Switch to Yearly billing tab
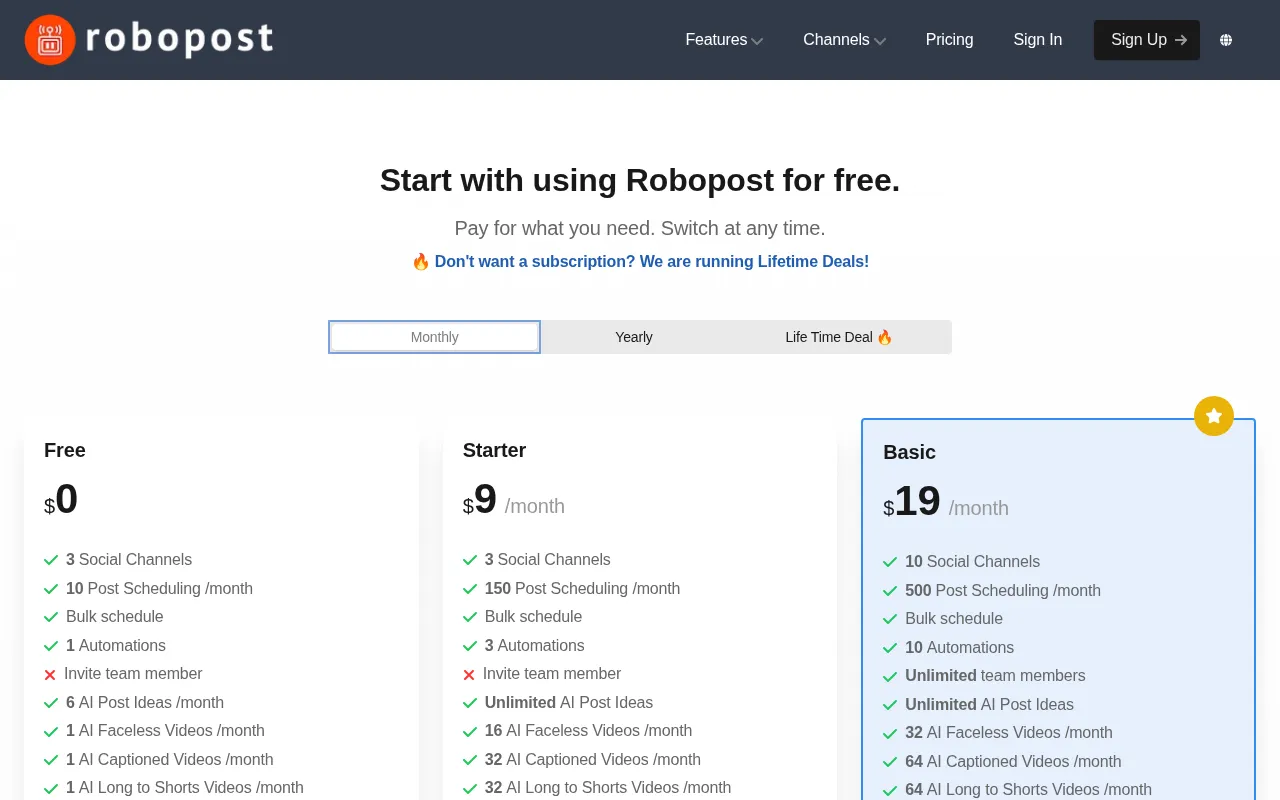The width and height of the screenshot is (1280, 800). click(634, 337)
